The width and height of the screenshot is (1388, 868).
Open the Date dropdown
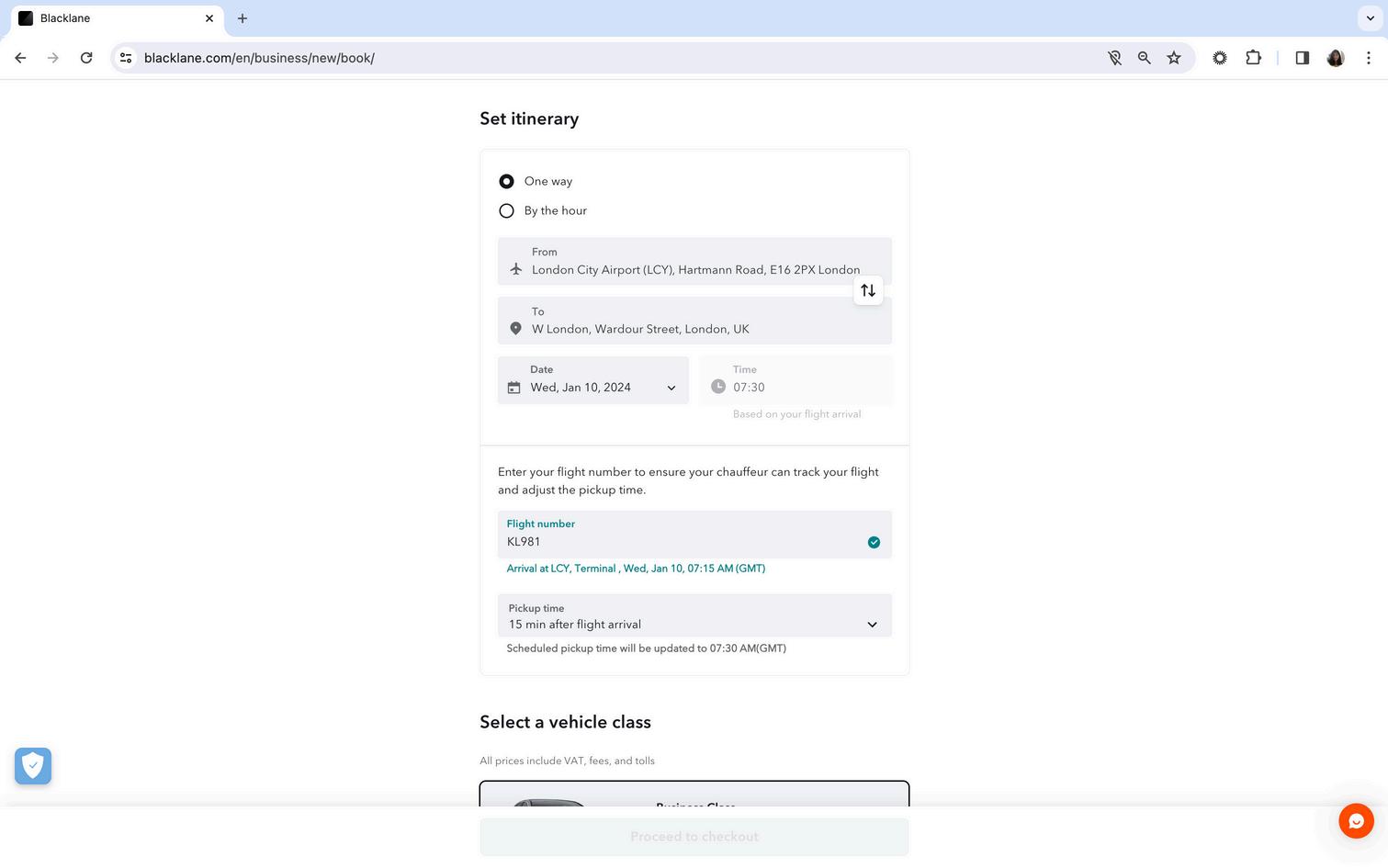click(x=593, y=380)
